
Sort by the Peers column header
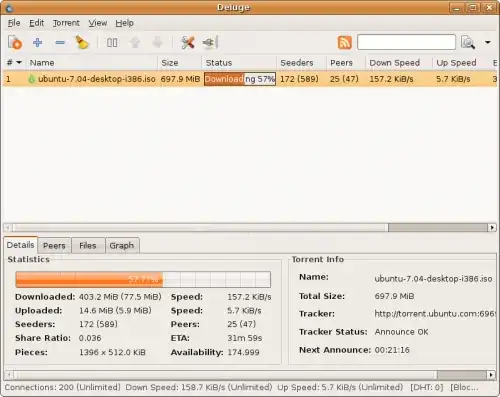tap(346, 63)
